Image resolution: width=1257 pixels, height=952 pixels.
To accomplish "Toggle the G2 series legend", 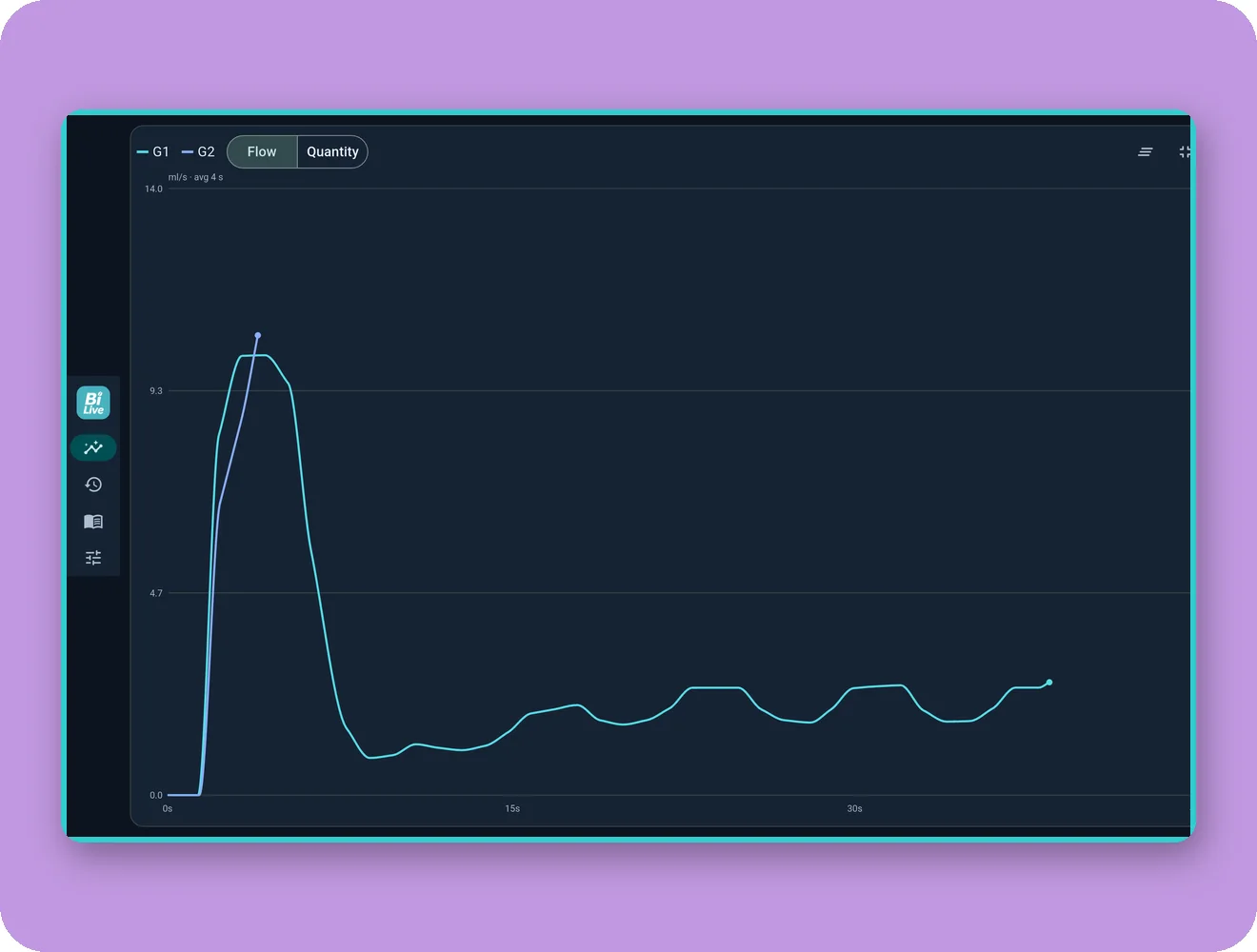I will tap(198, 152).
